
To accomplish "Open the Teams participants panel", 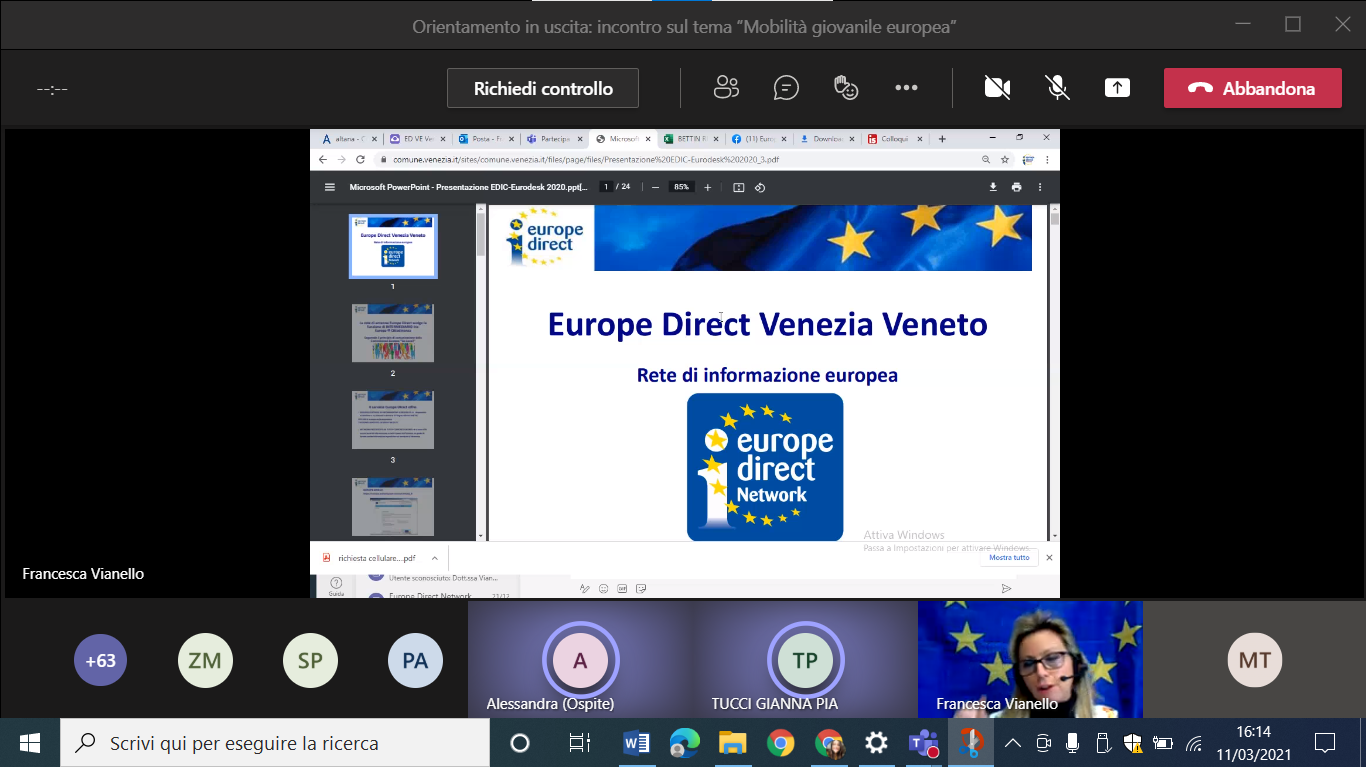I will tap(726, 88).
